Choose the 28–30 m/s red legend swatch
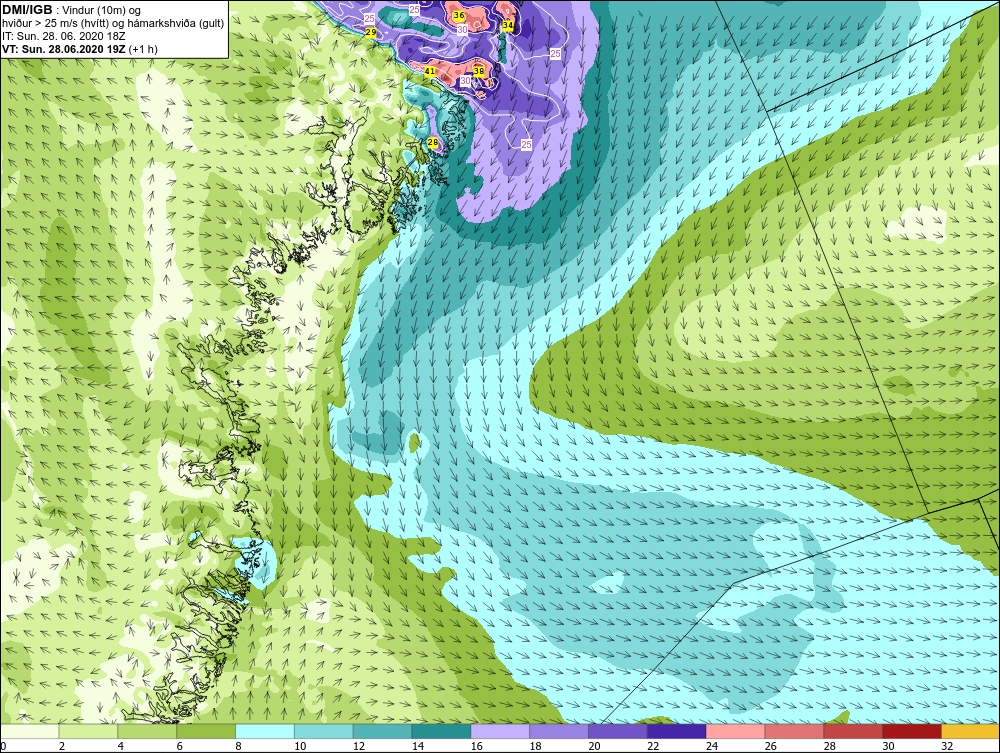 click(x=853, y=731)
